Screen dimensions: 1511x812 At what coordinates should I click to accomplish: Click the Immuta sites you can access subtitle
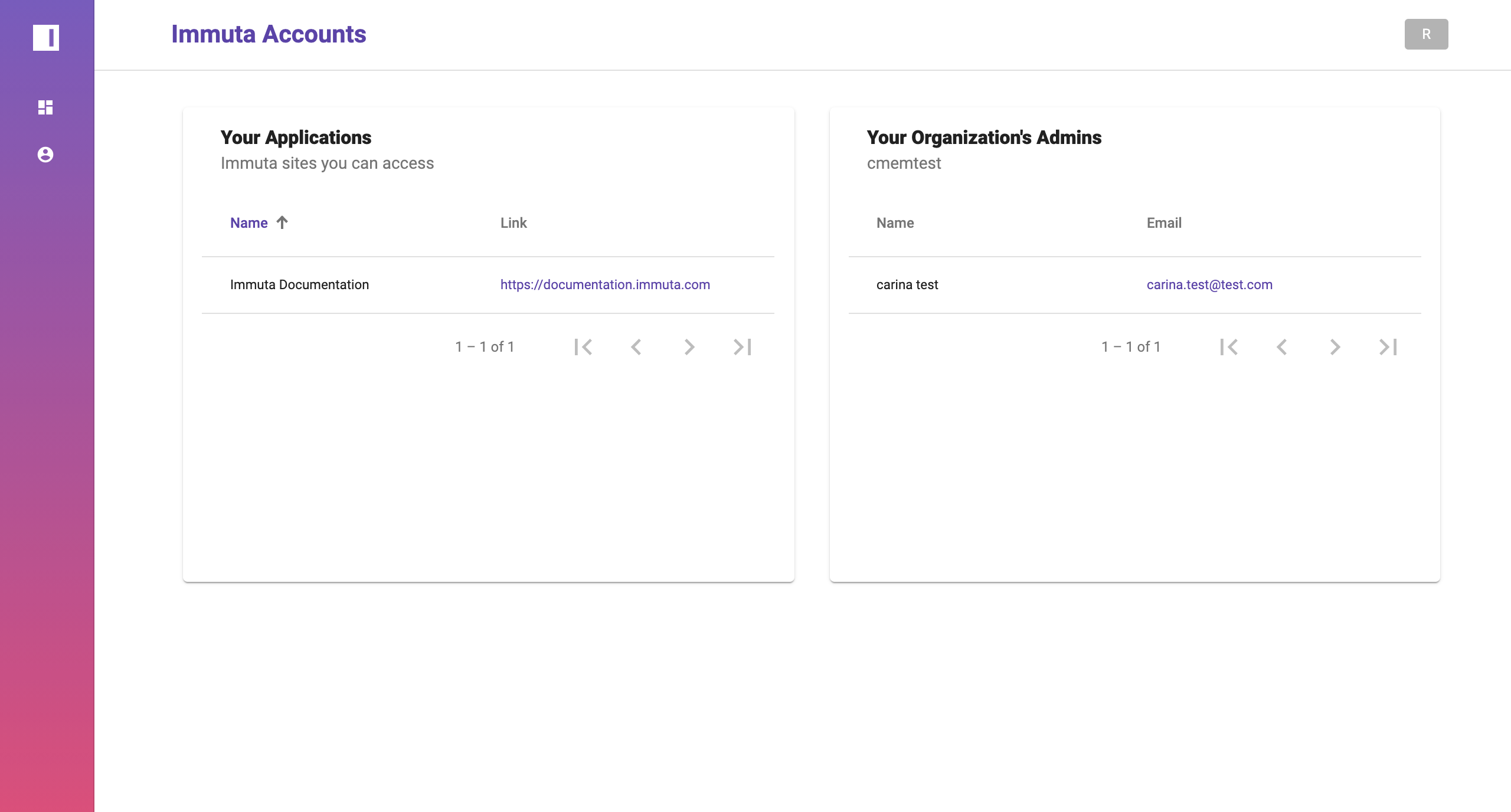click(327, 163)
